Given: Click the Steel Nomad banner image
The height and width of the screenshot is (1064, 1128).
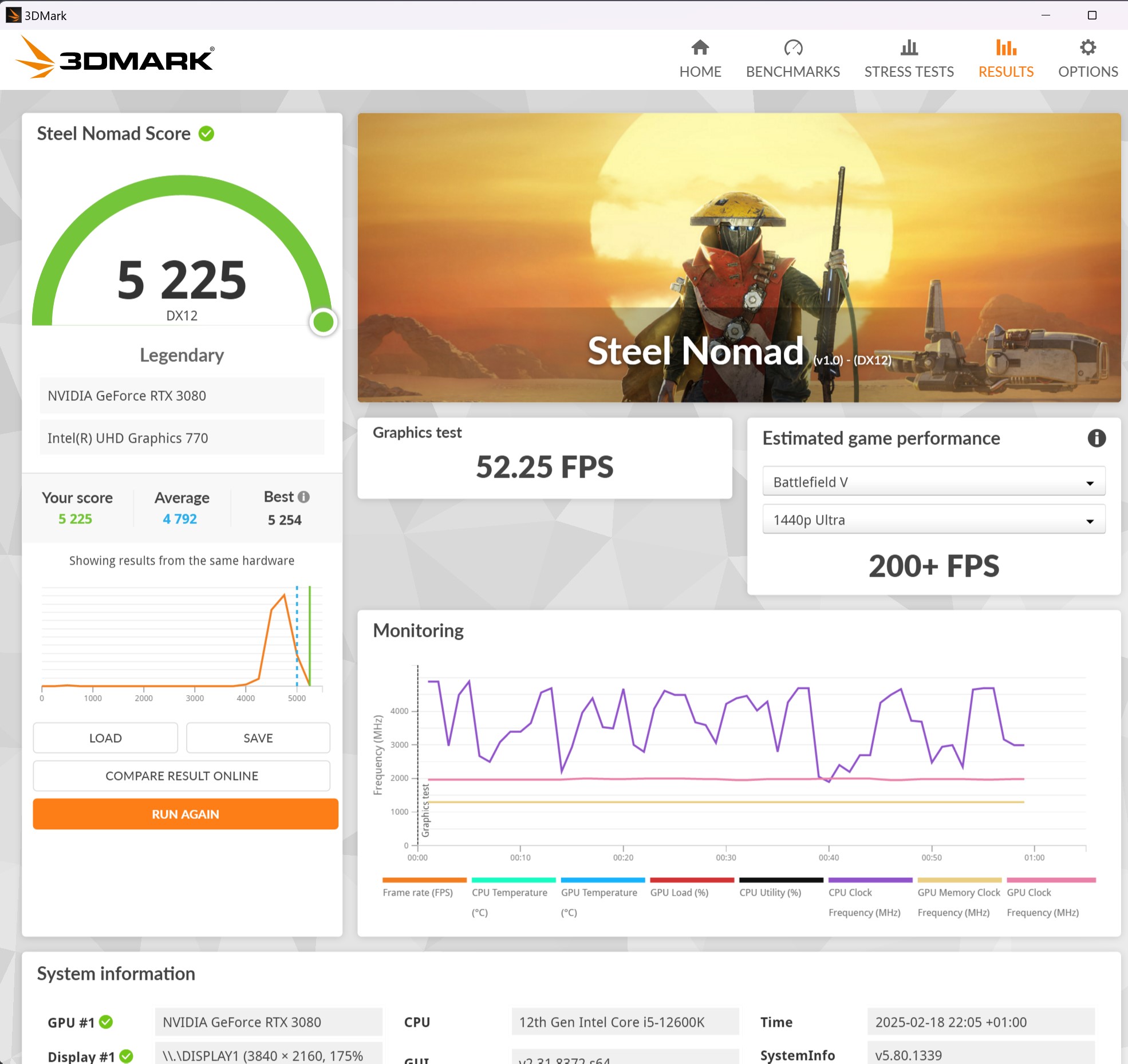Looking at the screenshot, I should pyautogui.click(x=739, y=257).
